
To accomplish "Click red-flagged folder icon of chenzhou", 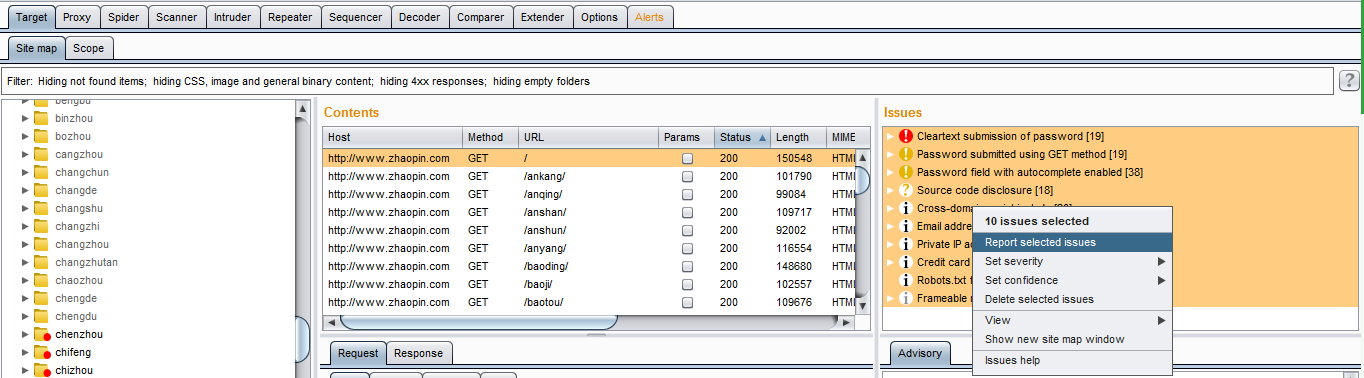I will click(x=42, y=334).
